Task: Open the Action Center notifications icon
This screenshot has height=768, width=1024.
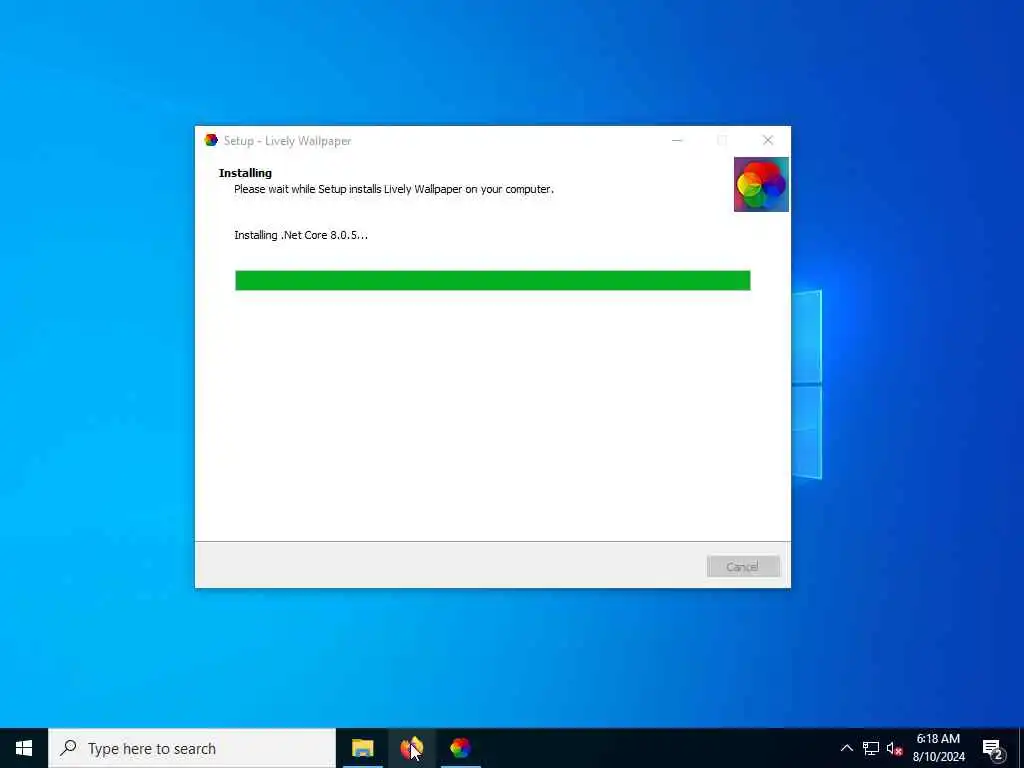Action: (993, 748)
